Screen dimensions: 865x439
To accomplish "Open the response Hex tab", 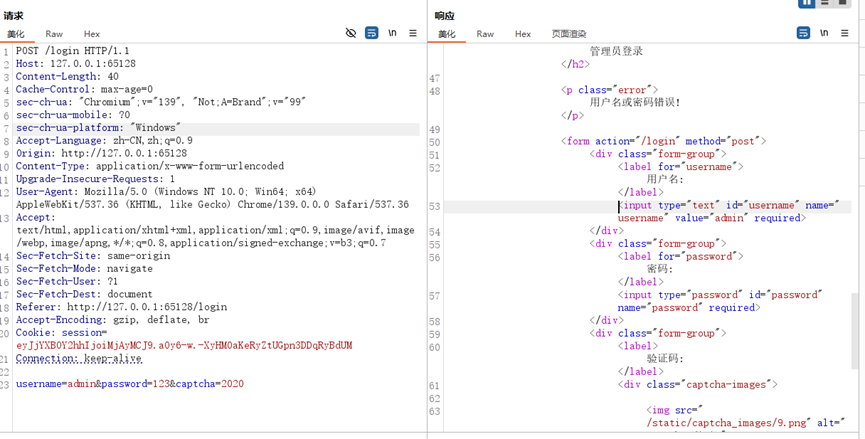I will point(522,34).
